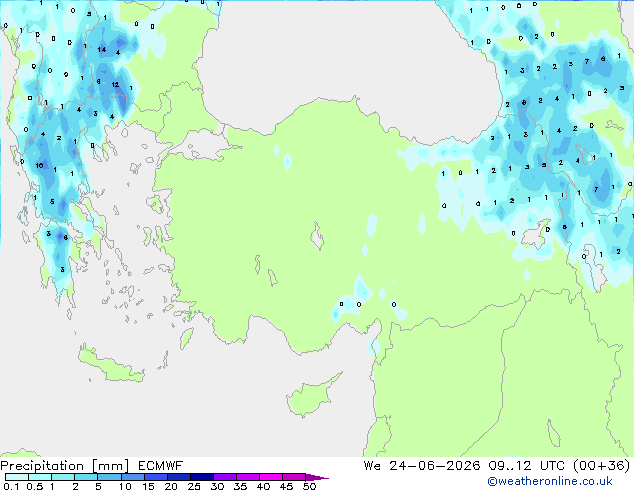Click the 0.5–1 mm legend color swatch
634x490 pixels.
tap(40, 477)
